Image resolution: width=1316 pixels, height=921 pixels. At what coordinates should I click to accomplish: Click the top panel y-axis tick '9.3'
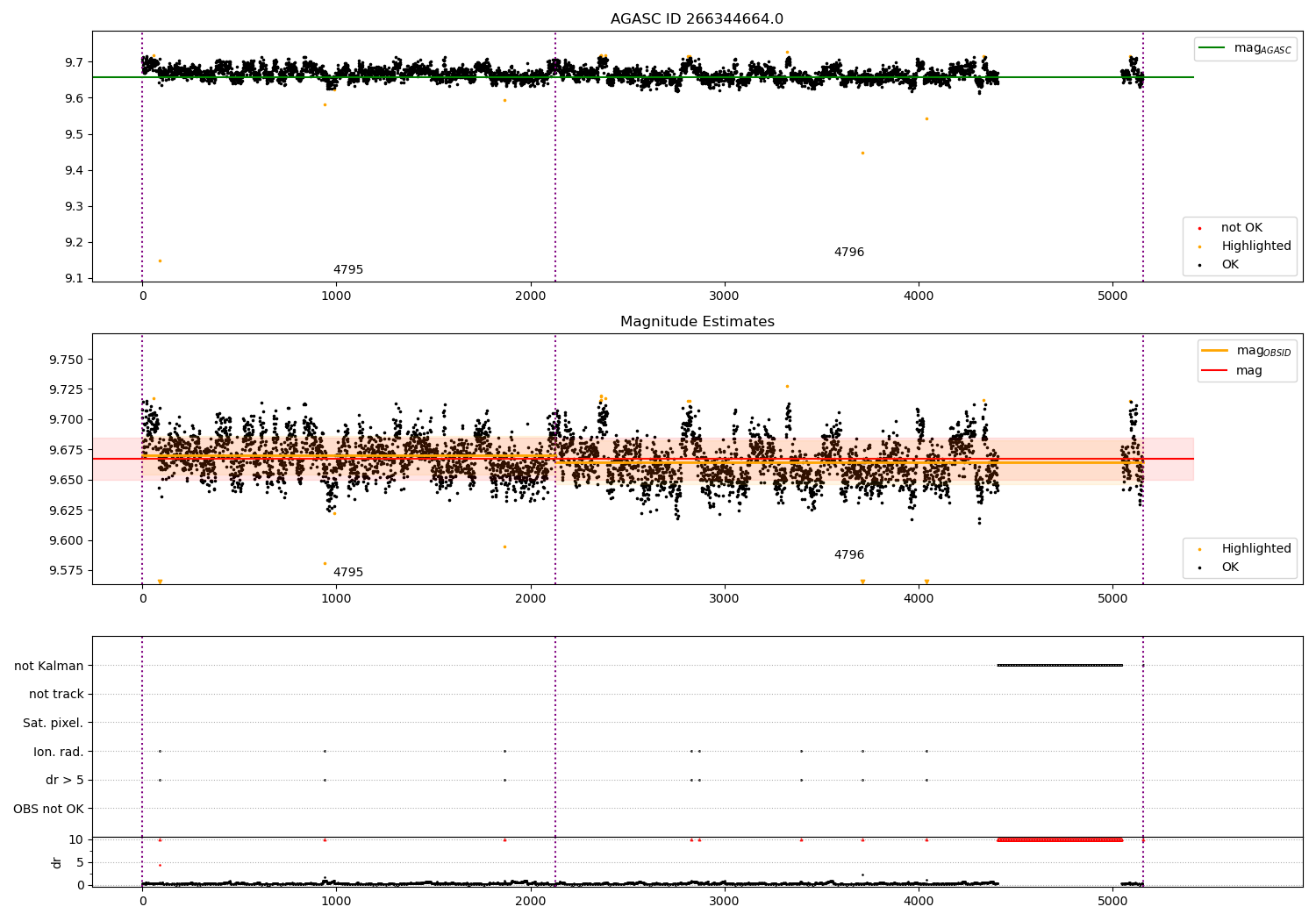(x=75, y=206)
